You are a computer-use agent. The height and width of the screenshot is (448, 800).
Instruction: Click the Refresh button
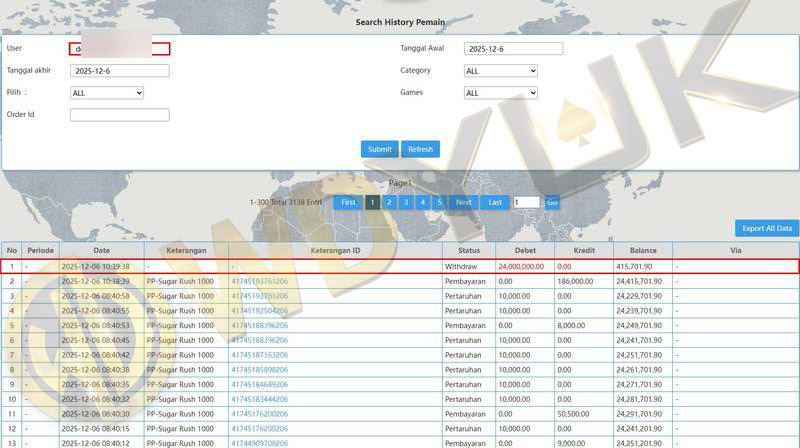click(420, 149)
